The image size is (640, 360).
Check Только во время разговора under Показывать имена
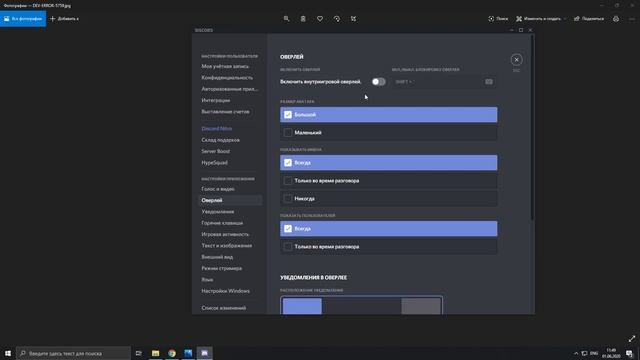click(288, 180)
